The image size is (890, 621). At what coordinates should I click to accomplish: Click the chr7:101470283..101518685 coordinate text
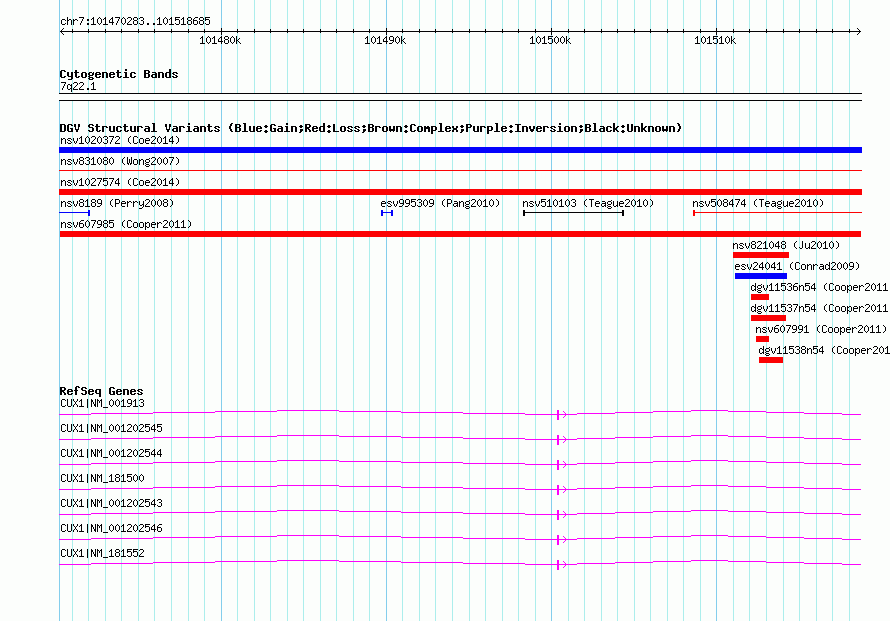click(135, 22)
